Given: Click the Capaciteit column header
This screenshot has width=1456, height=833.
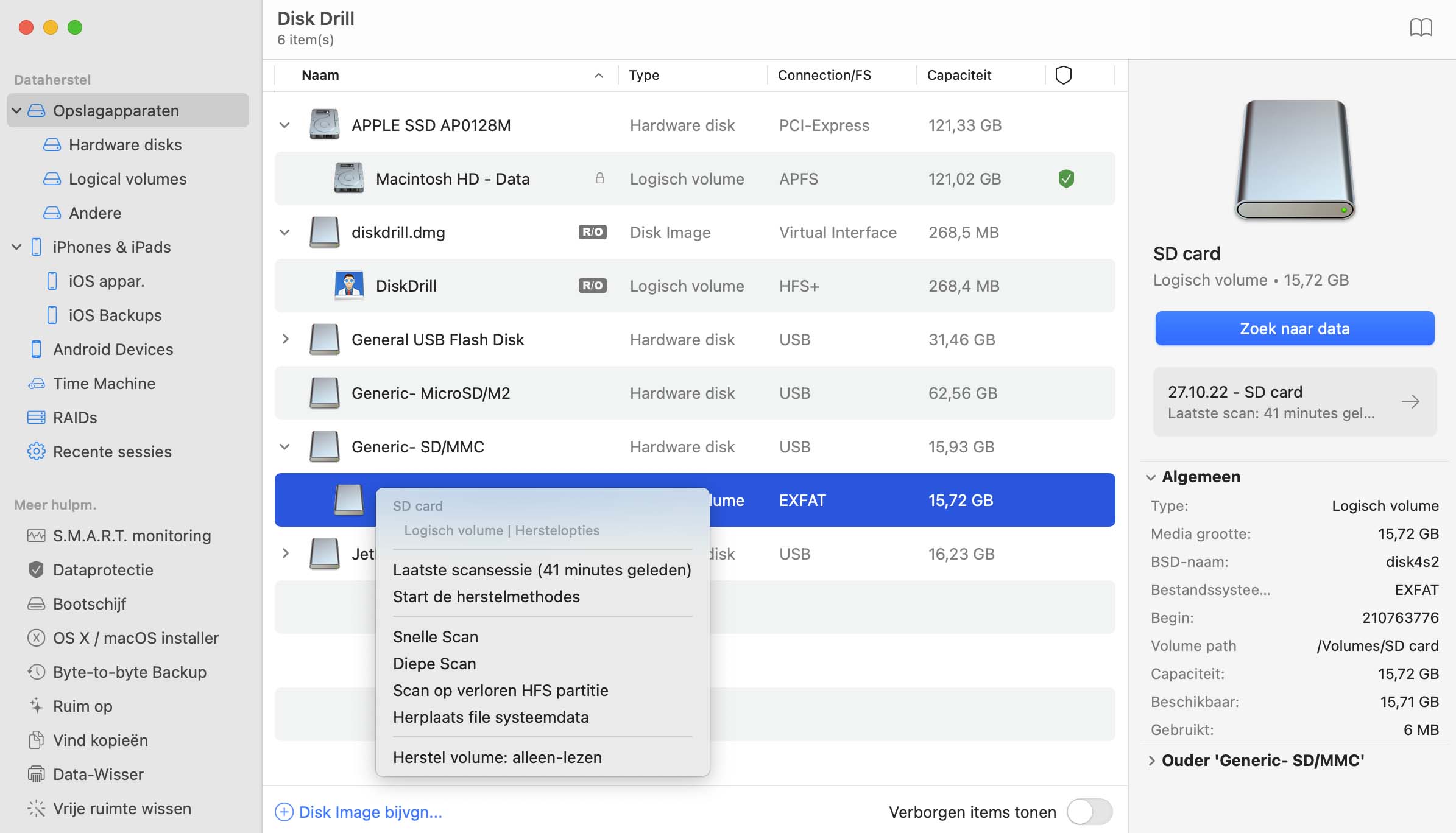Looking at the screenshot, I should tap(959, 75).
